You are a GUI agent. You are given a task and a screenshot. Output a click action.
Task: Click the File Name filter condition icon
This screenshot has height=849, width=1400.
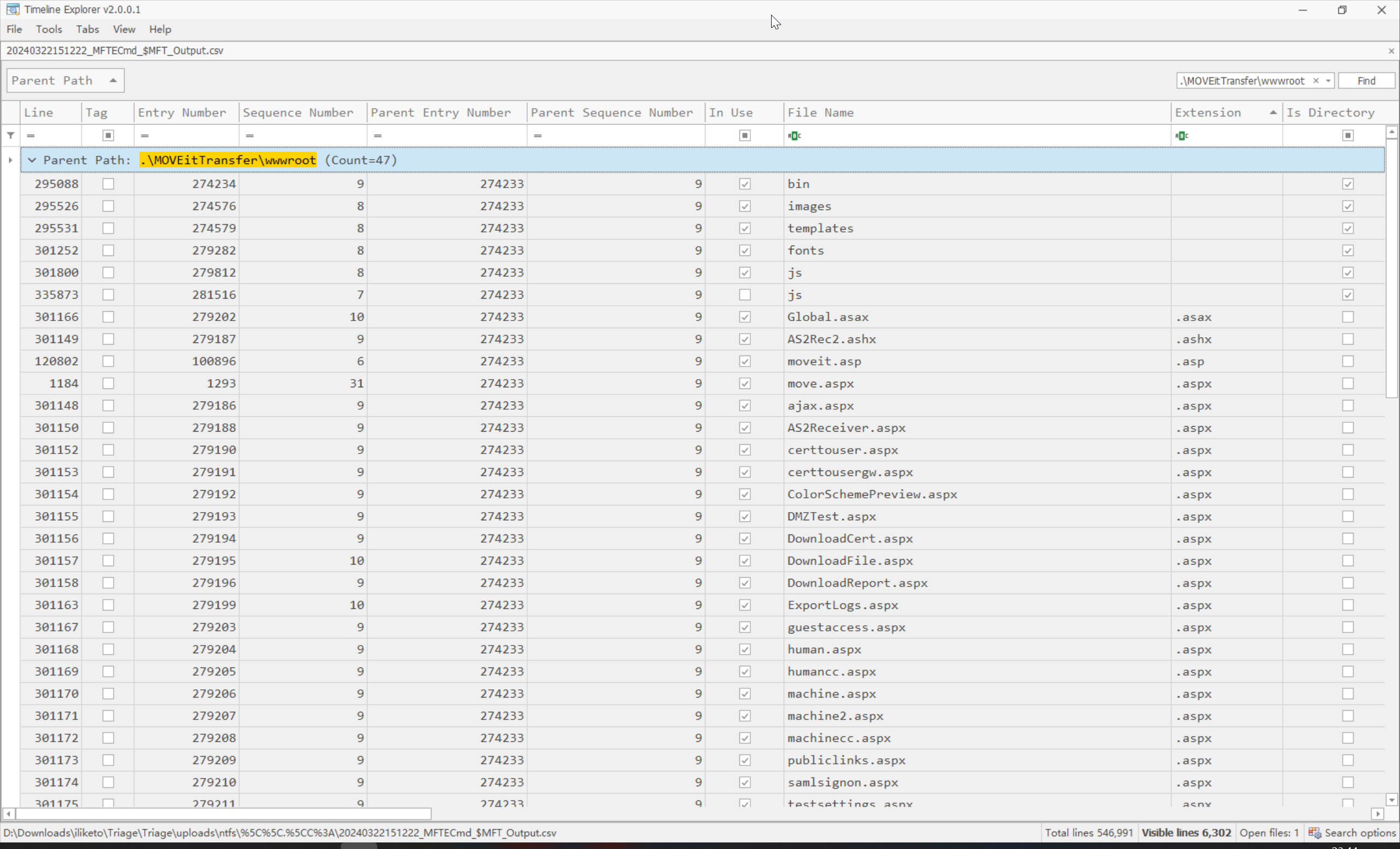pos(794,135)
